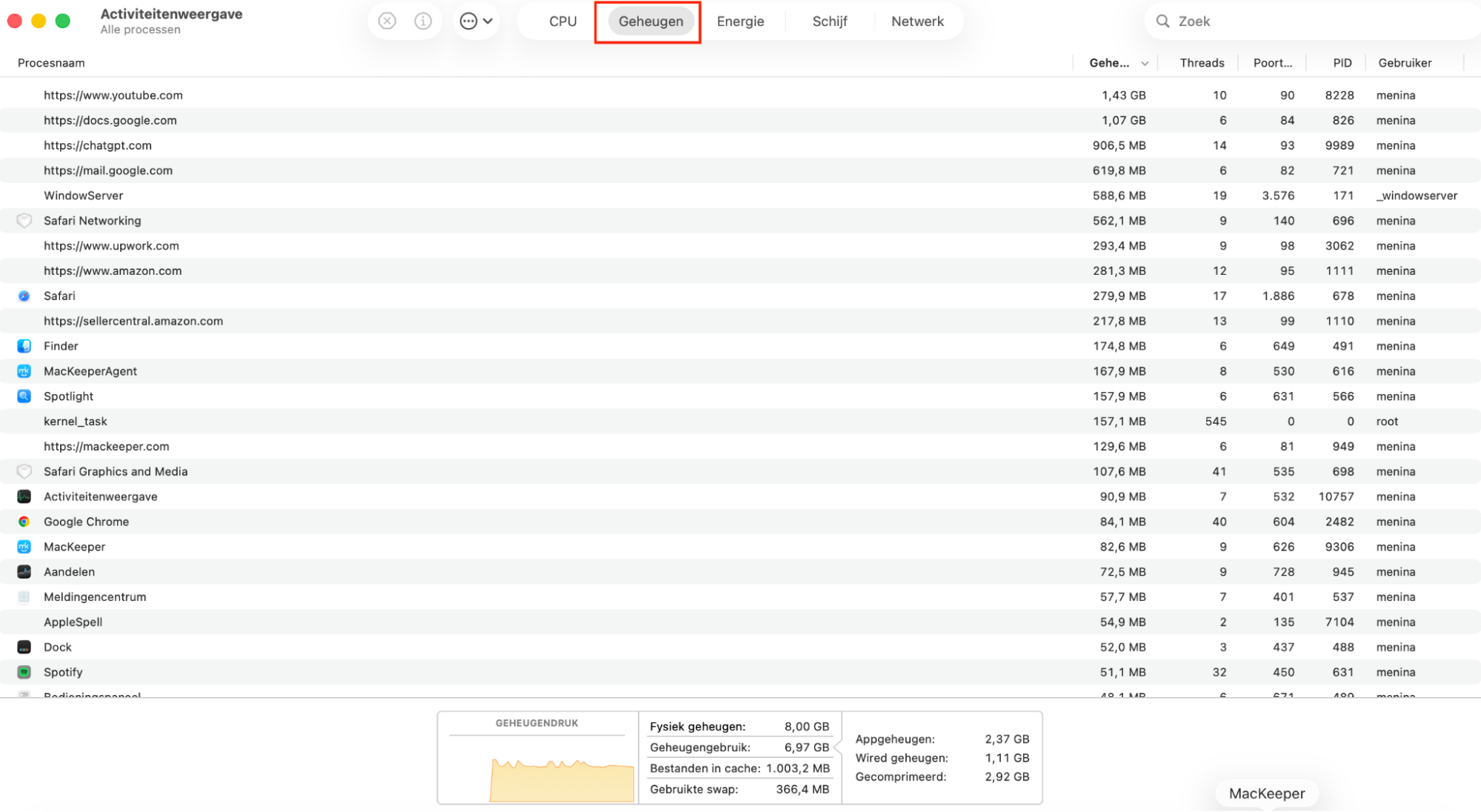Click the MacKeeper app icon
The image size is (1481, 812).
click(x=23, y=547)
